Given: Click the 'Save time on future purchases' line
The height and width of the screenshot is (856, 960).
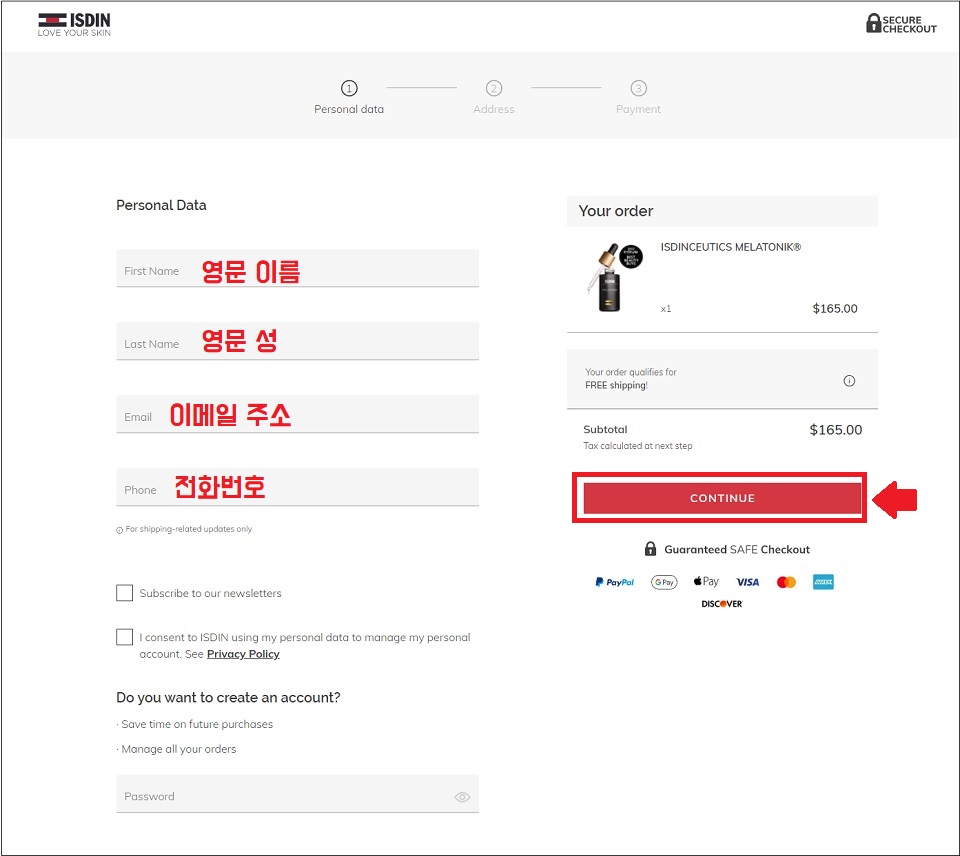Looking at the screenshot, I should tap(197, 724).
